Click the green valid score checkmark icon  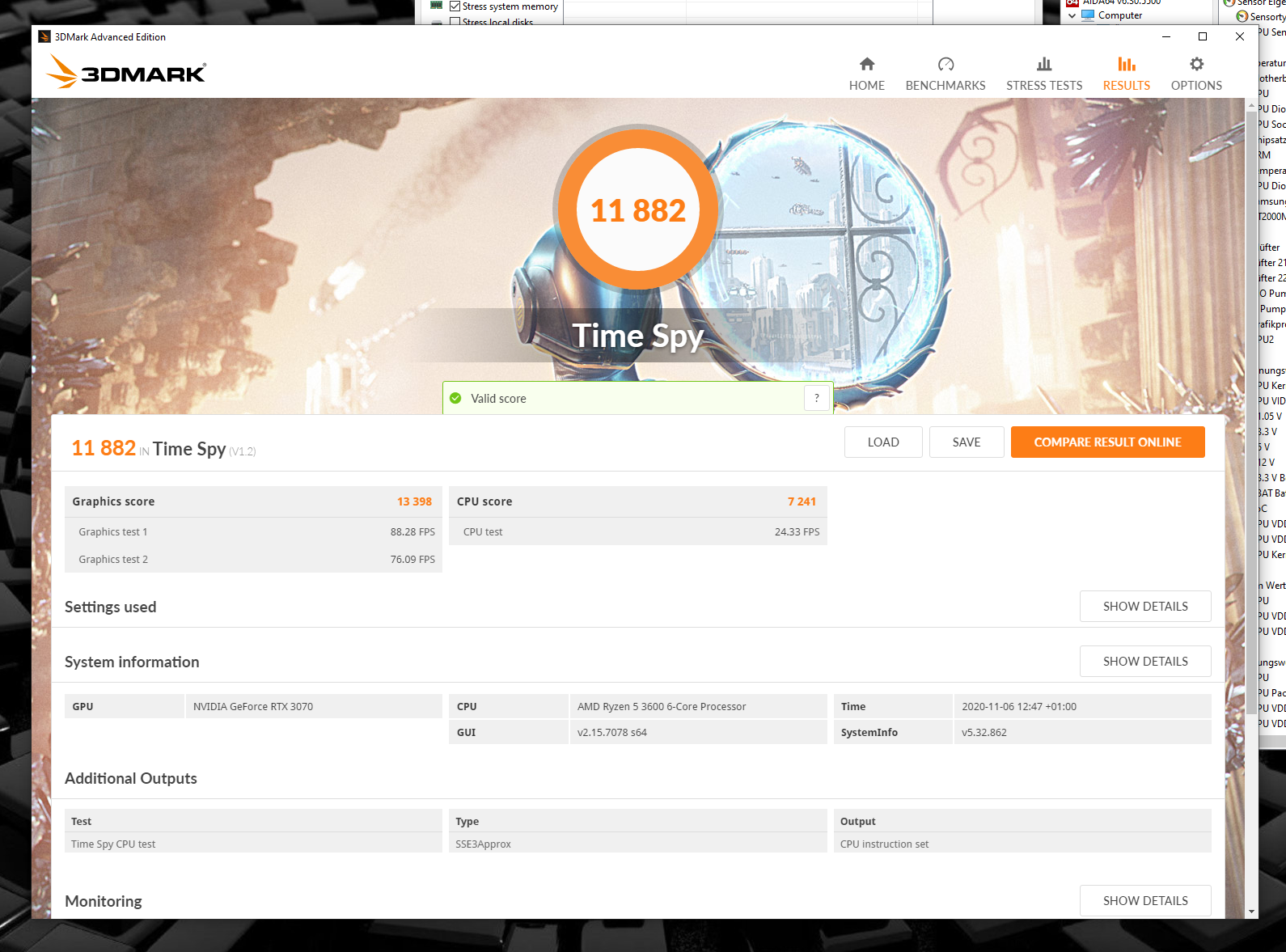tap(455, 398)
